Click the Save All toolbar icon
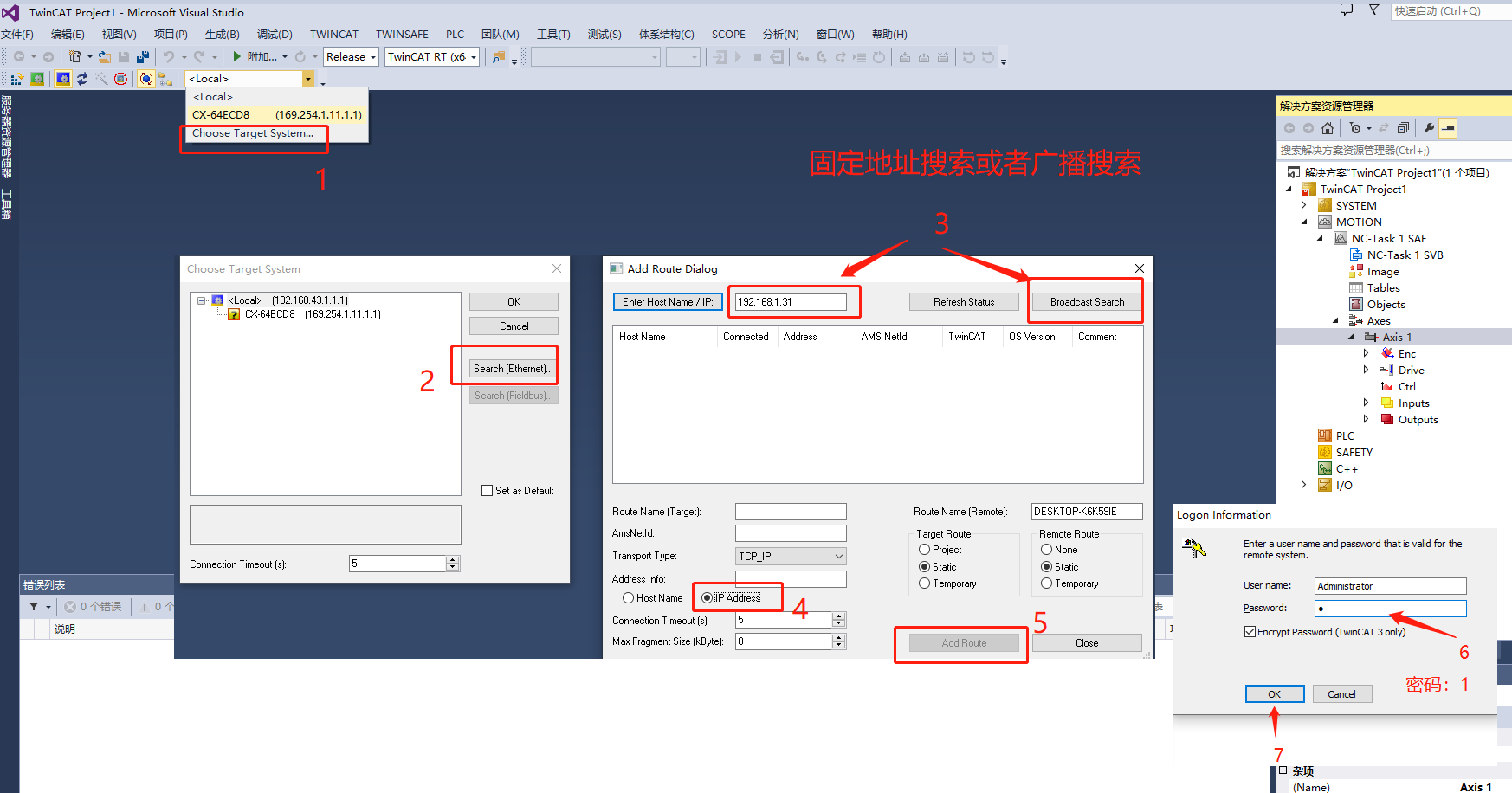Viewport: 1512px width, 793px height. point(143,57)
